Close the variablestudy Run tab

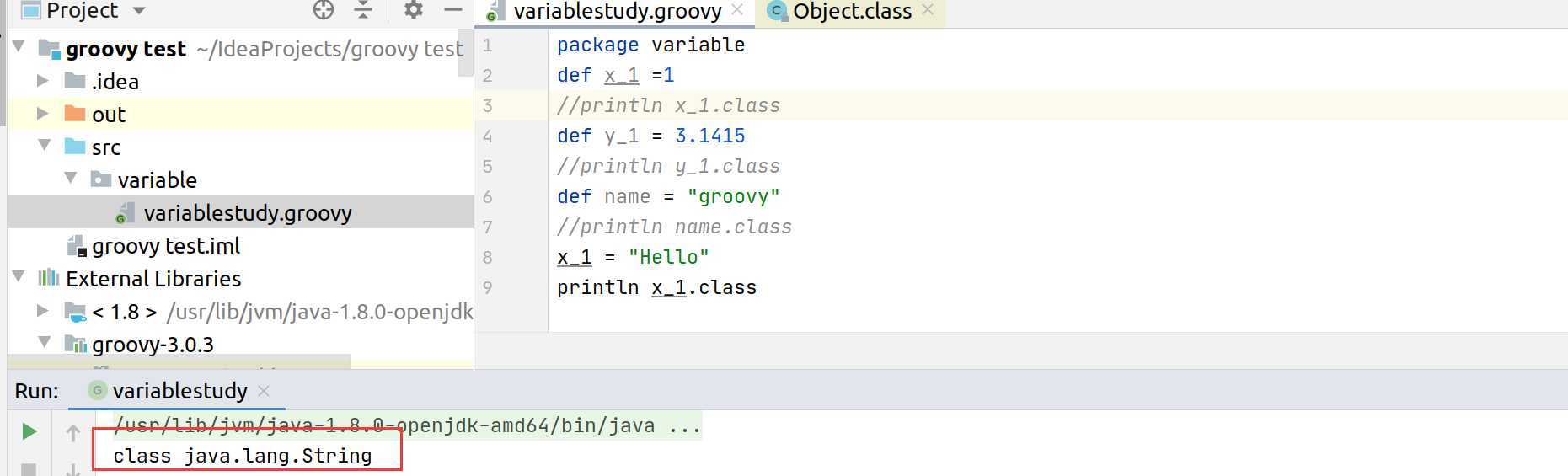(x=264, y=391)
